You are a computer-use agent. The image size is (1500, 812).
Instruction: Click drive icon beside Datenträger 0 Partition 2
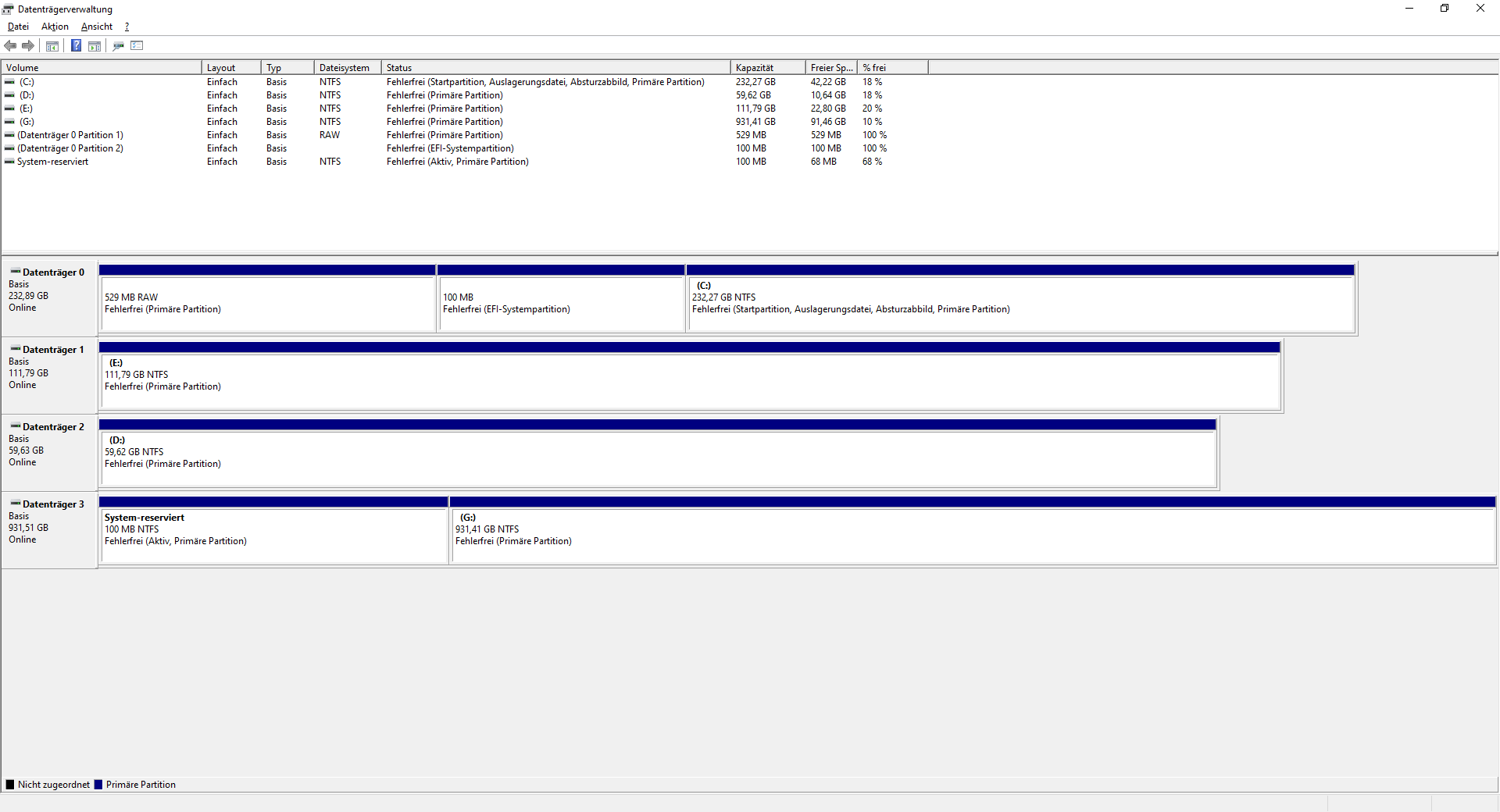[9, 148]
